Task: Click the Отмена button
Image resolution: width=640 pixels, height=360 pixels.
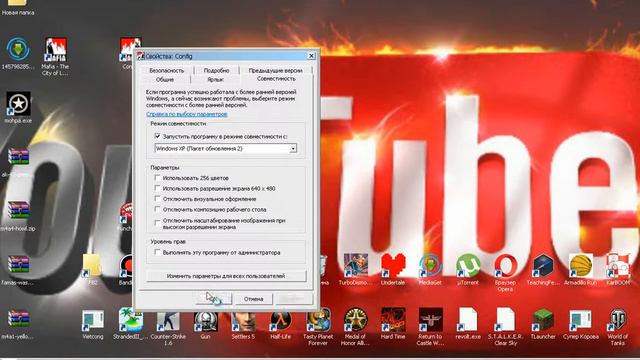Action: coord(253,299)
